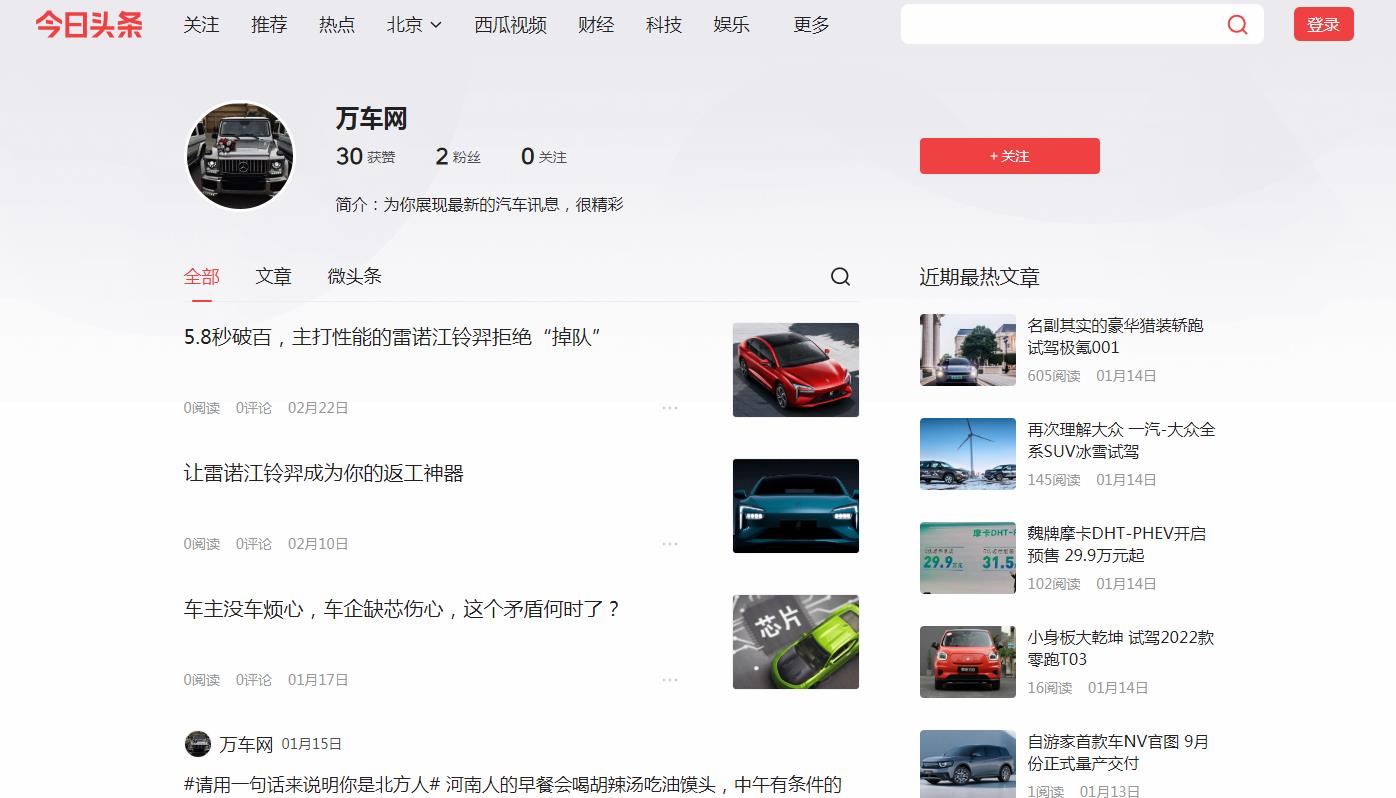Open 西瓜视频 channel
Viewport: 1396px width, 798px height.
click(x=510, y=25)
